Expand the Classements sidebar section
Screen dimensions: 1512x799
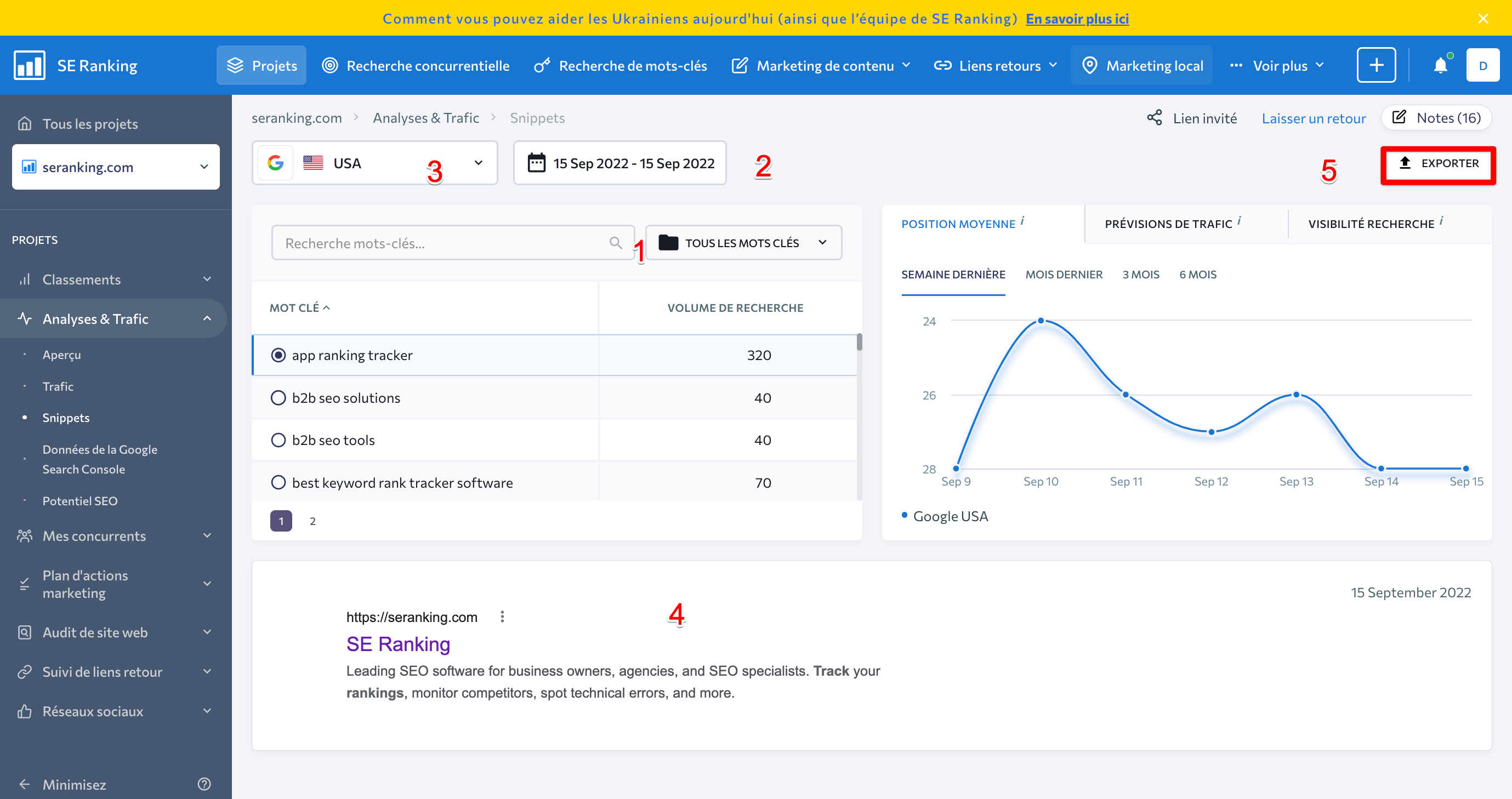[207, 279]
